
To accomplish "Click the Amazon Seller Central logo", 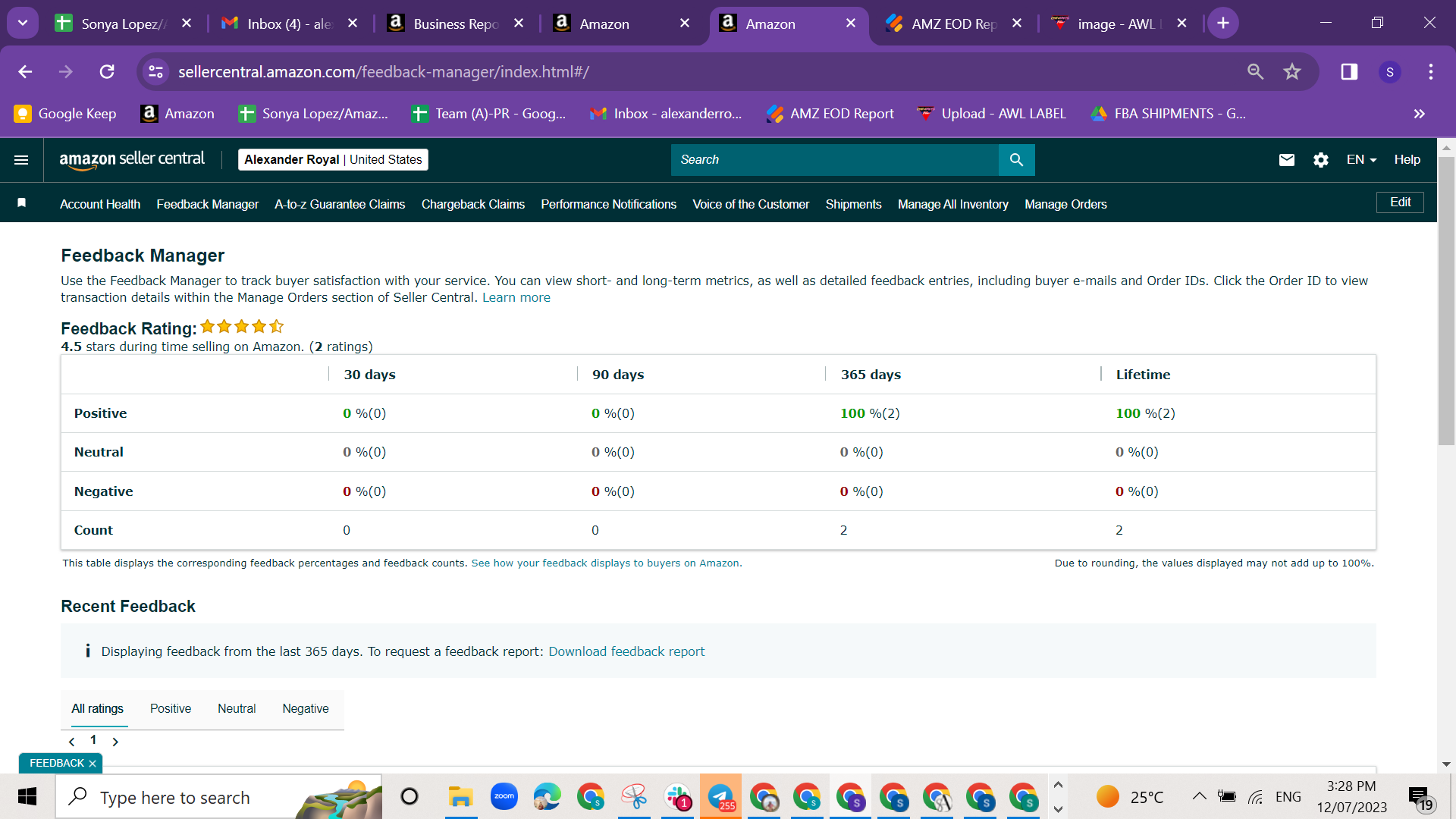I will (132, 160).
